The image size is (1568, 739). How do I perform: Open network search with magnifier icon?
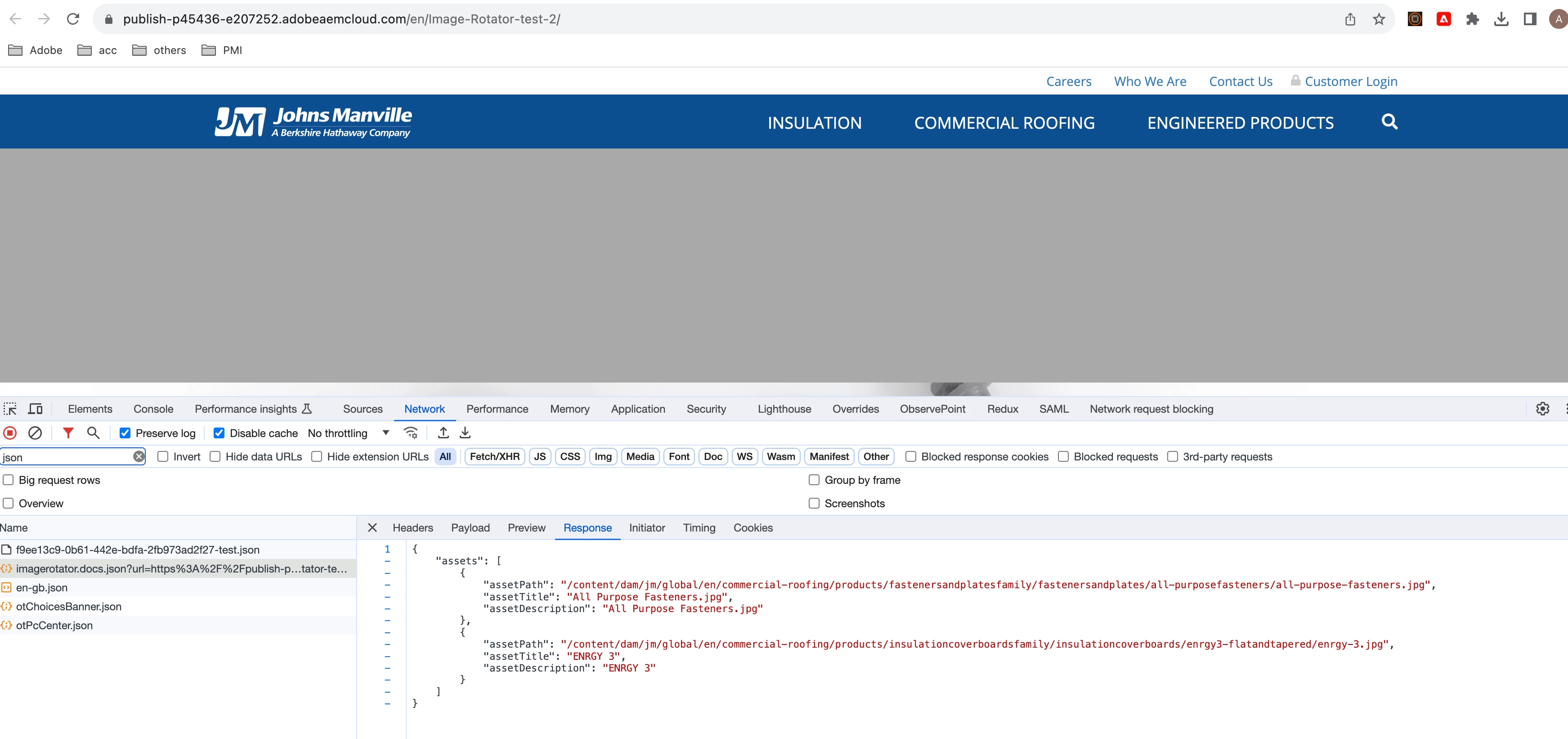93,433
